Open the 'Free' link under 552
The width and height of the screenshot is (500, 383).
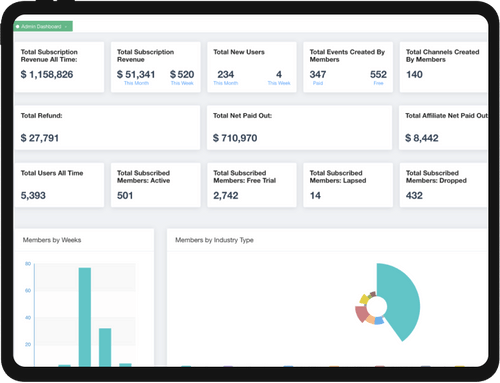(x=378, y=83)
